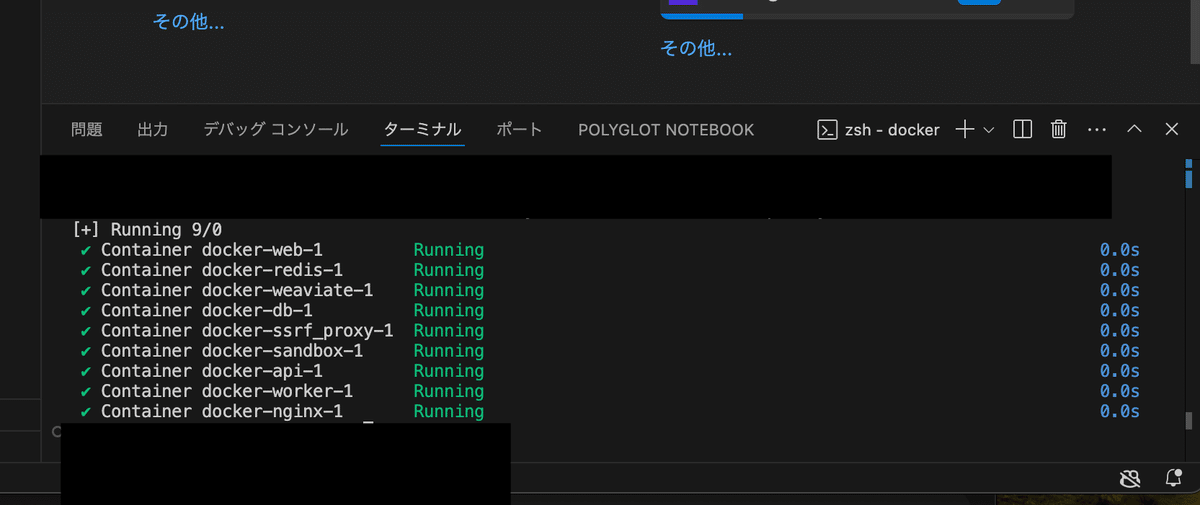Switch to the 問題 tab

point(87,130)
